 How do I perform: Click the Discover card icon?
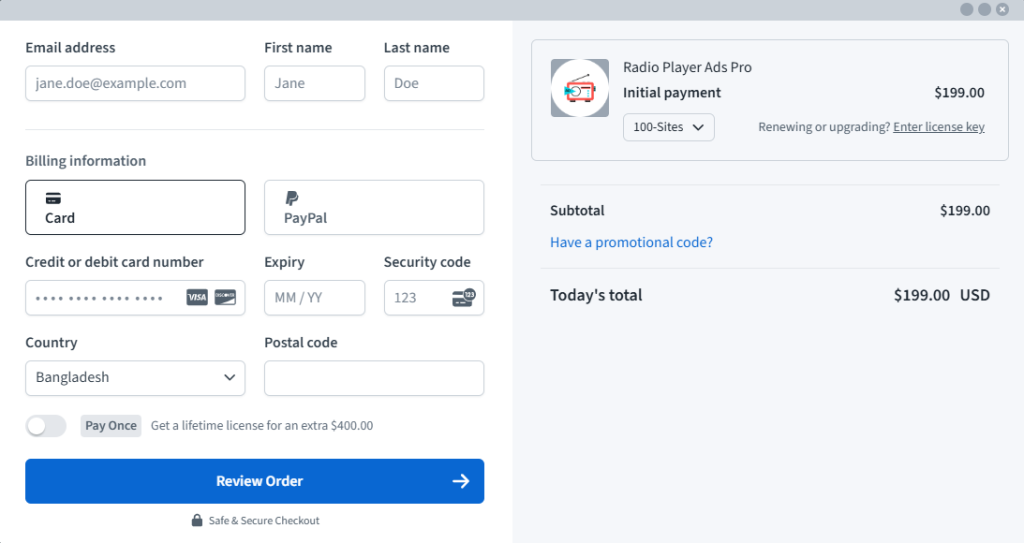225,297
